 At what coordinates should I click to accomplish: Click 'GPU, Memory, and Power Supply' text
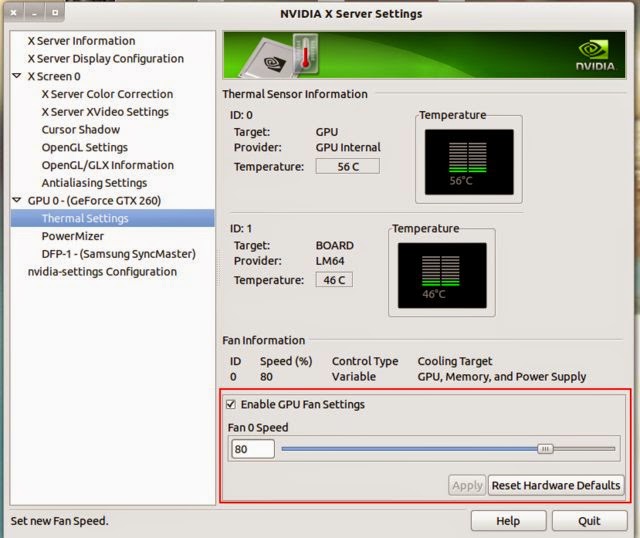[x=502, y=376]
